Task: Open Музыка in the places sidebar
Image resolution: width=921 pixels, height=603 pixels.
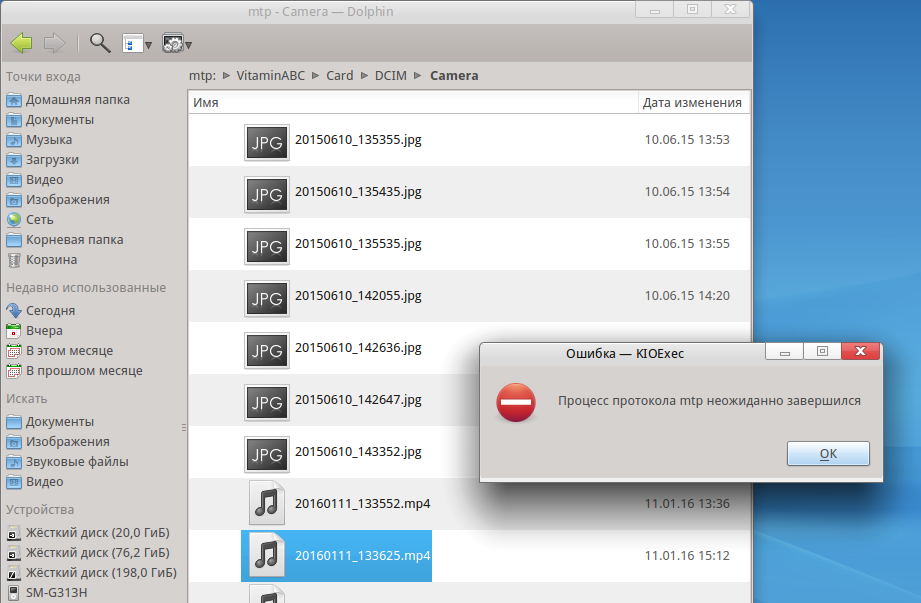Action: click(x=39, y=140)
